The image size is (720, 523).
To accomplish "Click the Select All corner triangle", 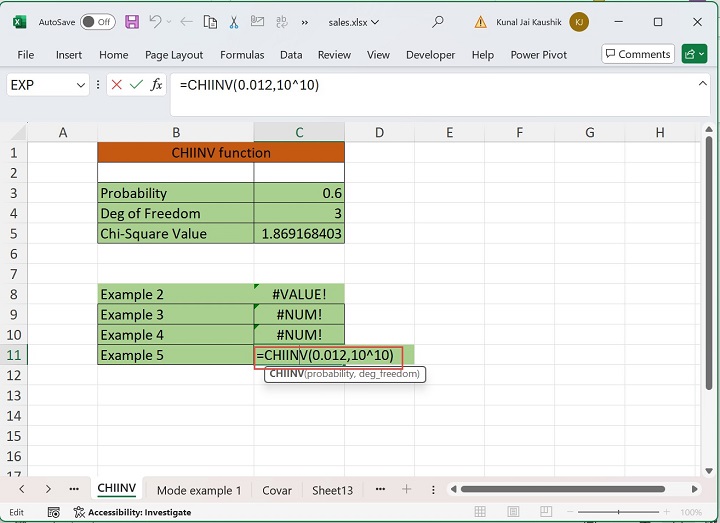I will (x=18, y=133).
